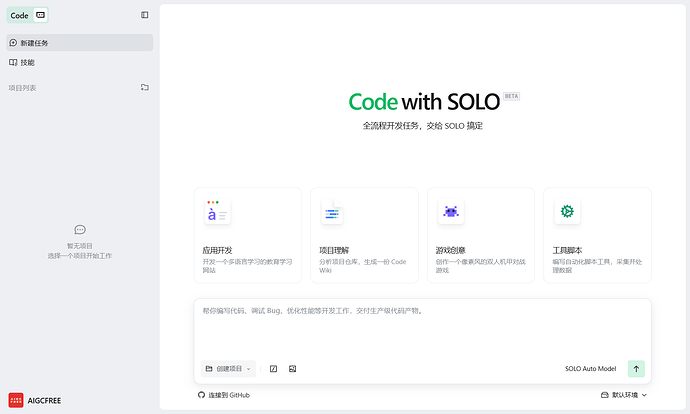The height and width of the screenshot is (414, 690).
Task: Open the 创建项目 dropdown
Action: [x=228, y=369]
